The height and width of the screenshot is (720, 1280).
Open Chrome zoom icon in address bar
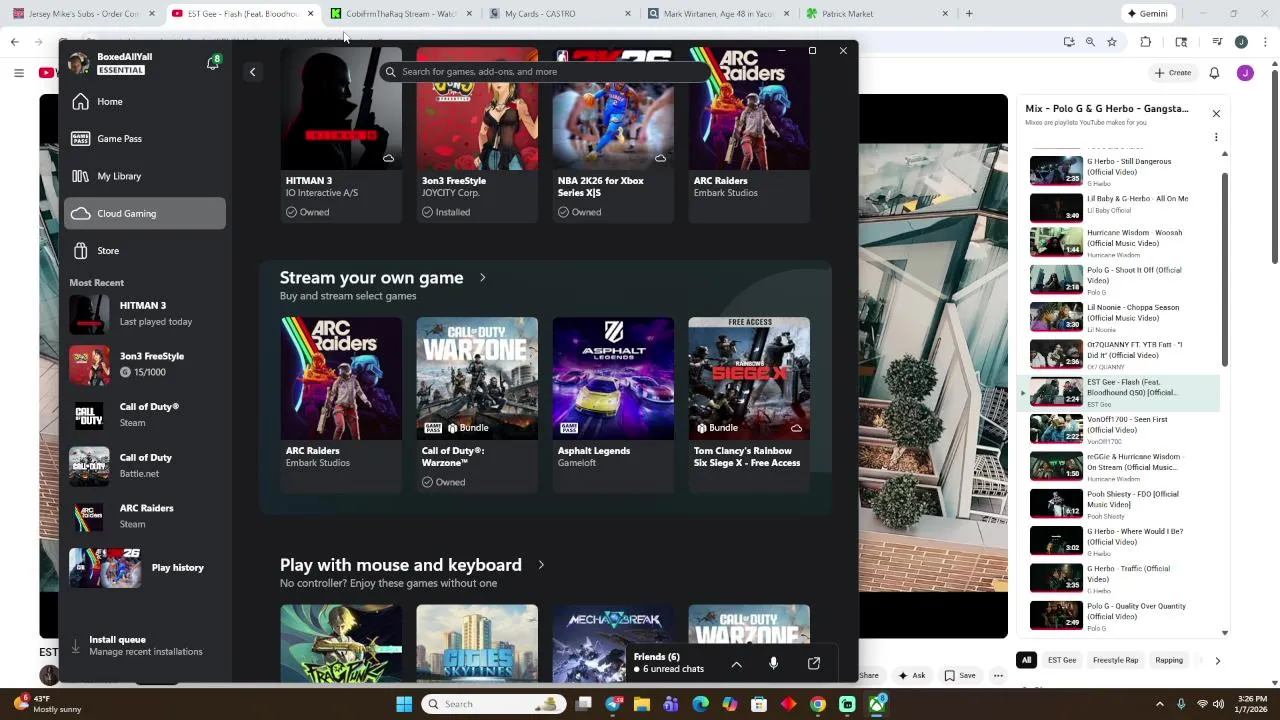coord(1090,42)
